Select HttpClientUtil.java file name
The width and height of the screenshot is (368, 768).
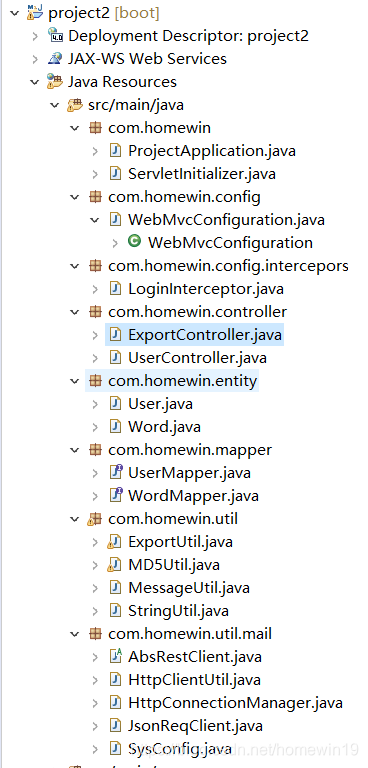[194, 680]
